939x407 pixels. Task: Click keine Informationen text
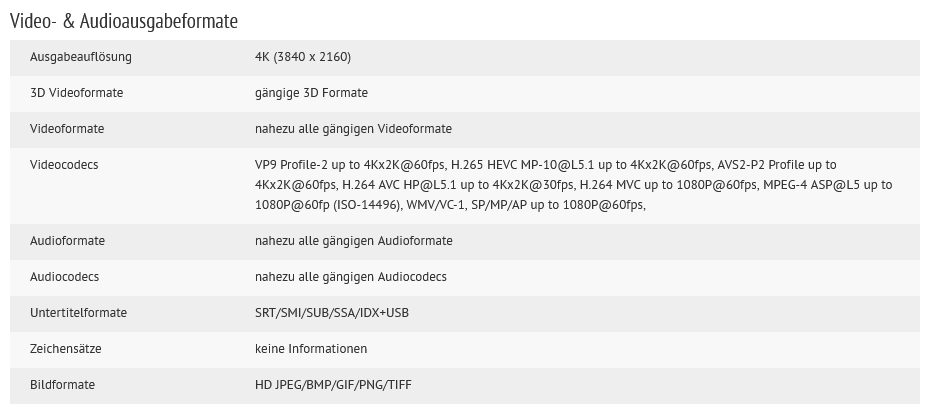(311, 348)
